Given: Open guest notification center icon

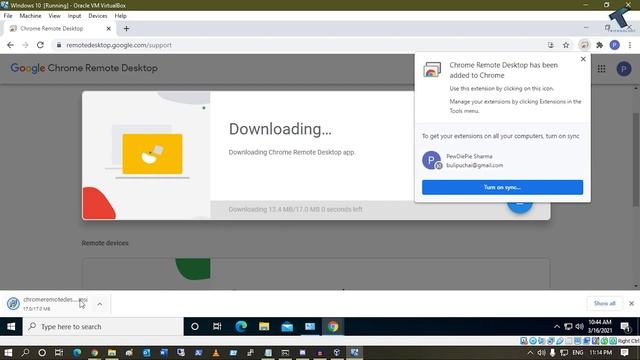Looking at the screenshot, I should (x=625, y=327).
